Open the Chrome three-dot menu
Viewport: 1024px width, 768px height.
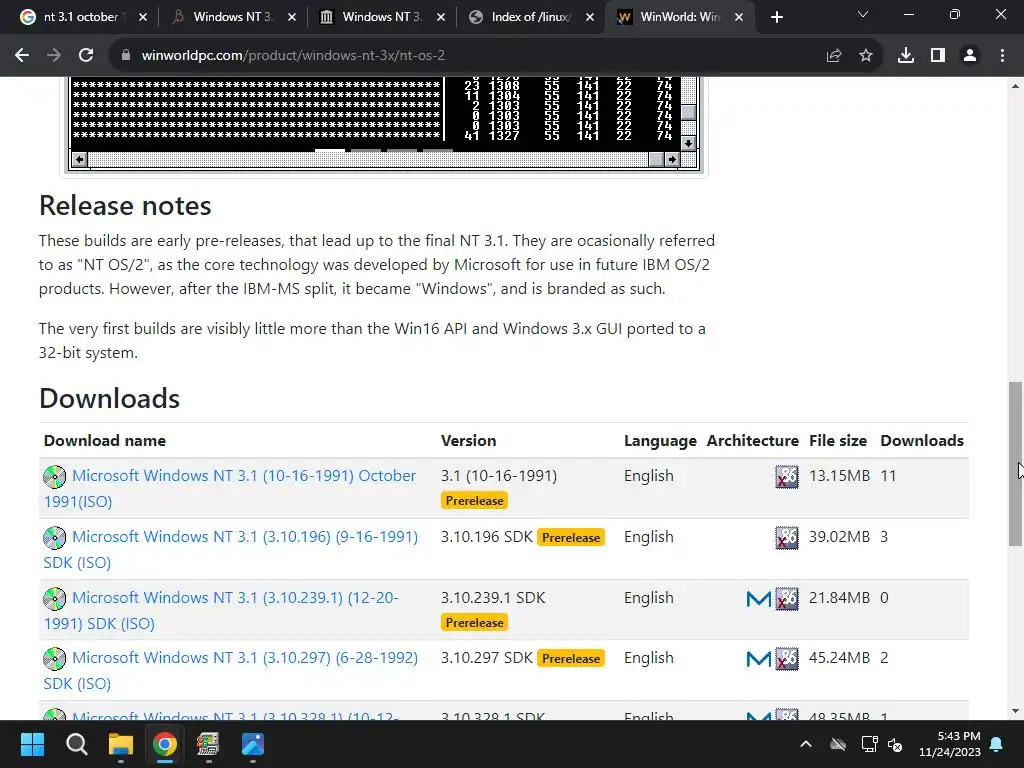point(1002,56)
